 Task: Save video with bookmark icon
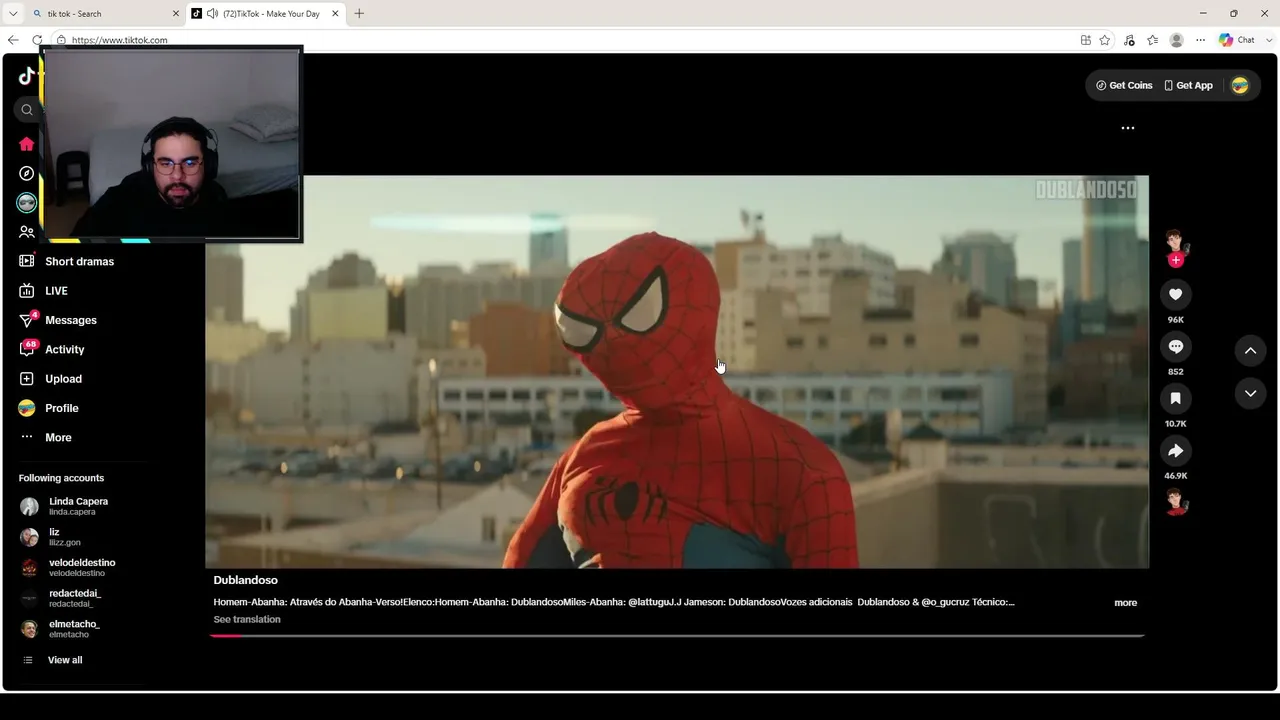tap(1176, 398)
